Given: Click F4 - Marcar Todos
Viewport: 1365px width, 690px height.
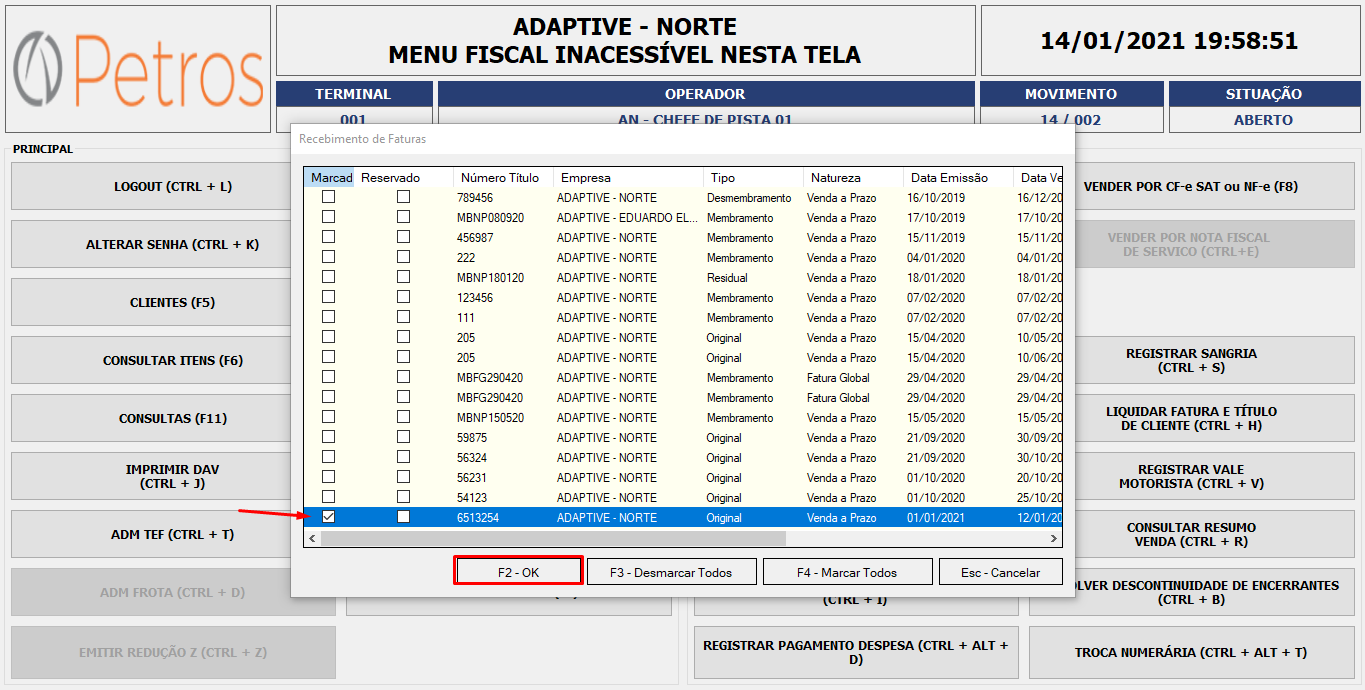Looking at the screenshot, I should tap(847, 572).
